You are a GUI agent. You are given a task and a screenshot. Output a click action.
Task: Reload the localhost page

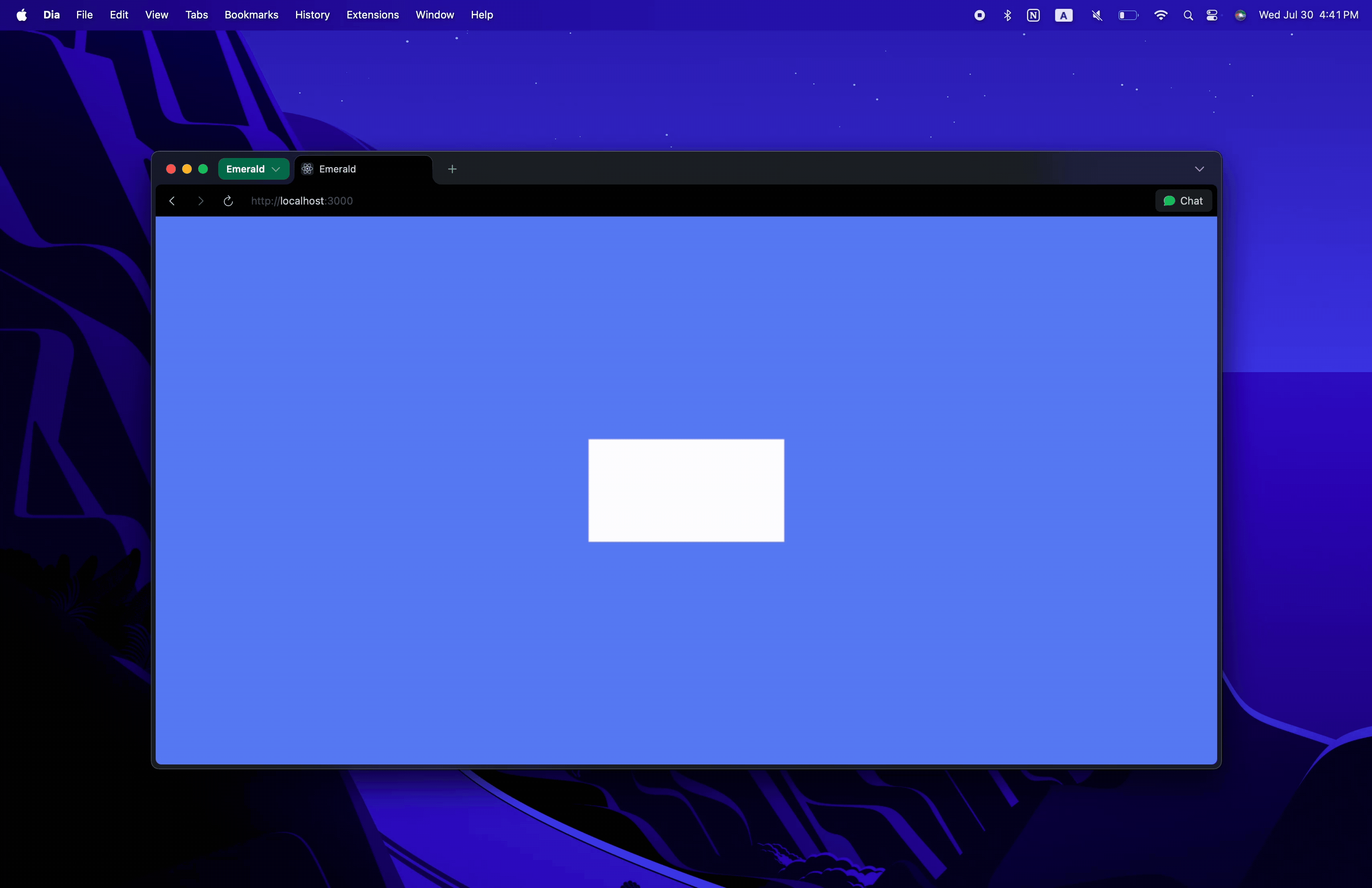(228, 201)
